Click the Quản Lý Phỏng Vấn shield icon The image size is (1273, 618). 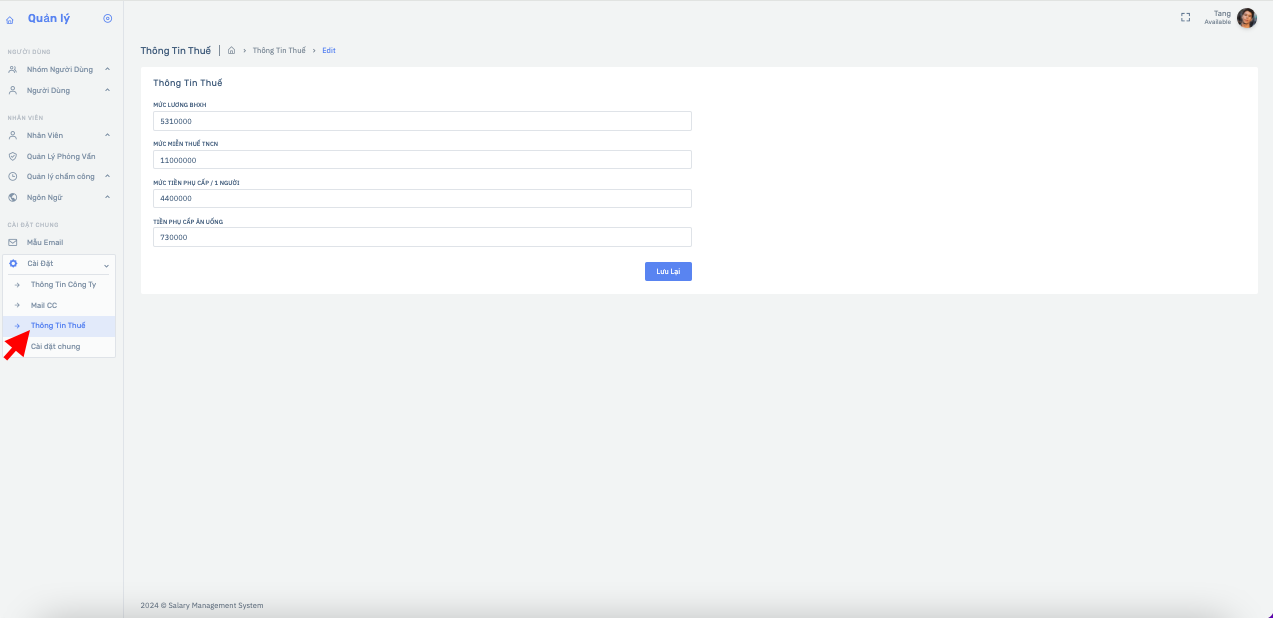13,156
